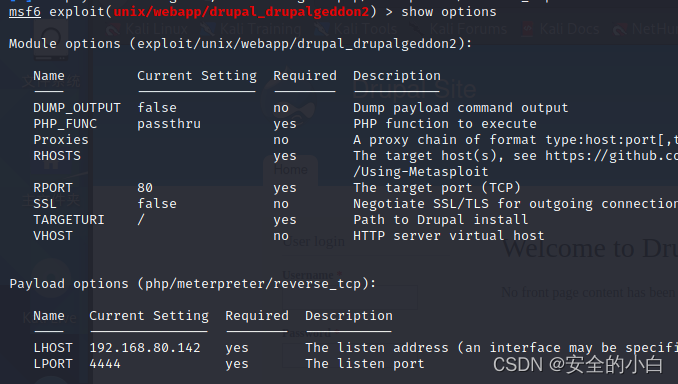This screenshot has height=384, width=678.
Task: Select the DUMP_OUTPUT option name
Action: 77,108
